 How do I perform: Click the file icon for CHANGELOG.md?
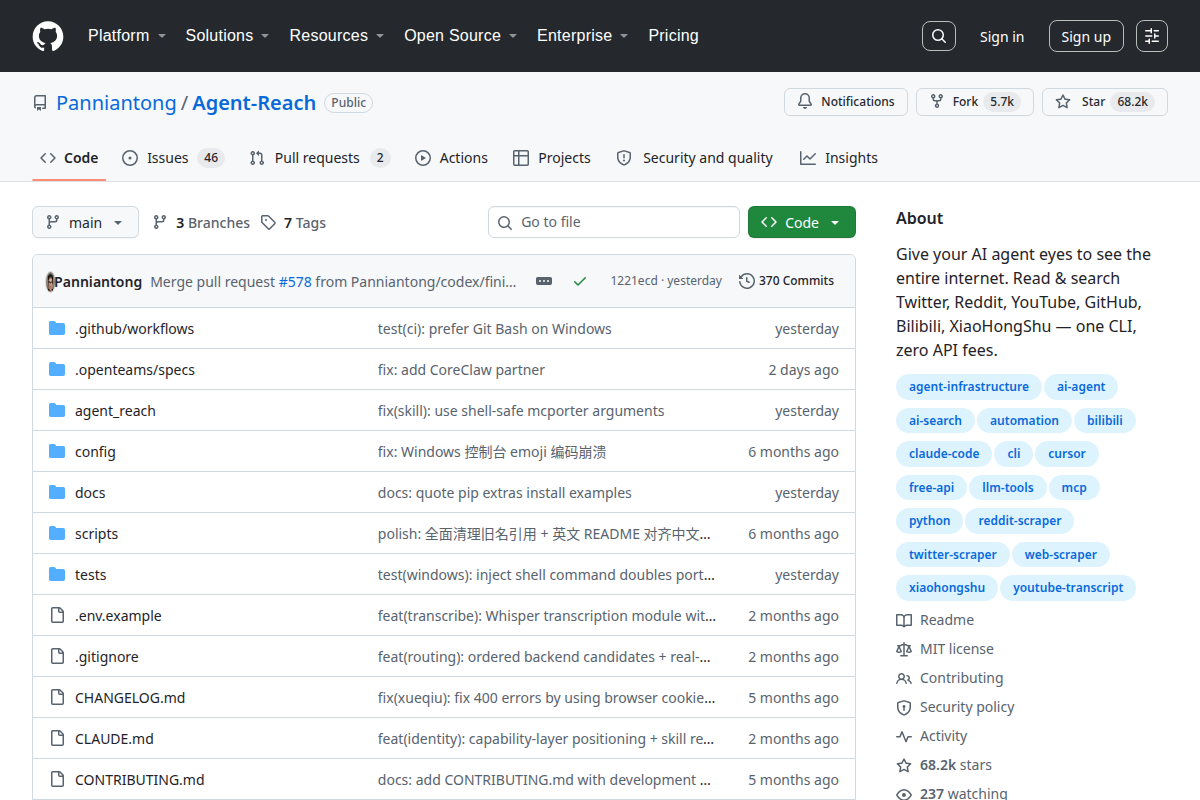pyautogui.click(x=57, y=698)
